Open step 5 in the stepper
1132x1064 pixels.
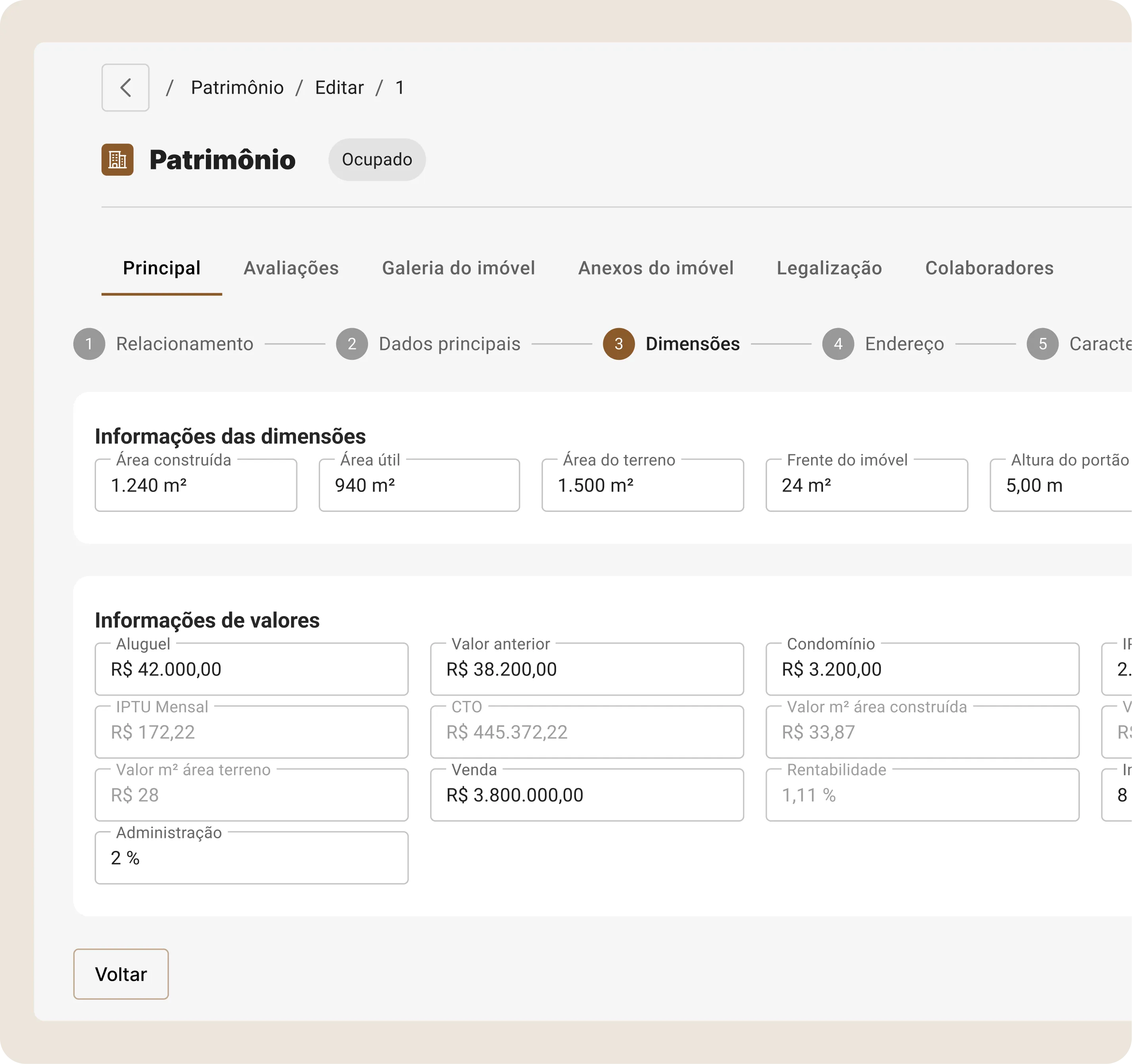pos(1042,344)
